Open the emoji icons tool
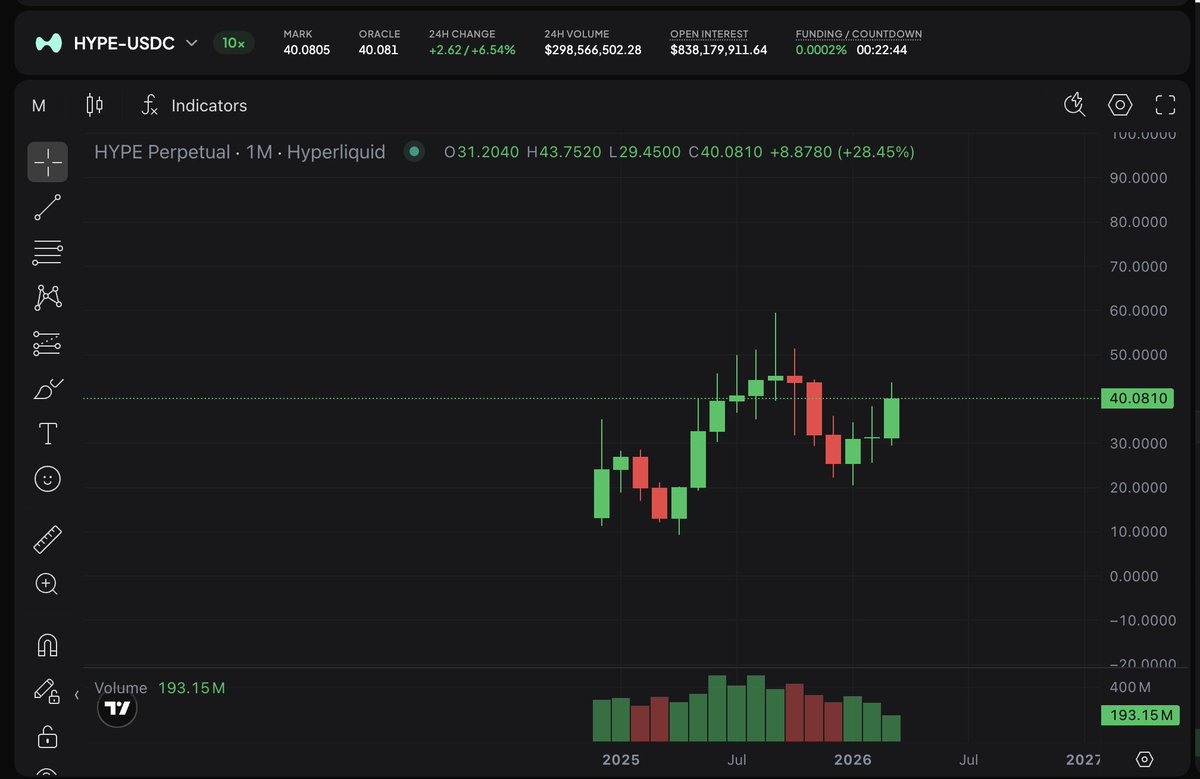 pos(47,479)
